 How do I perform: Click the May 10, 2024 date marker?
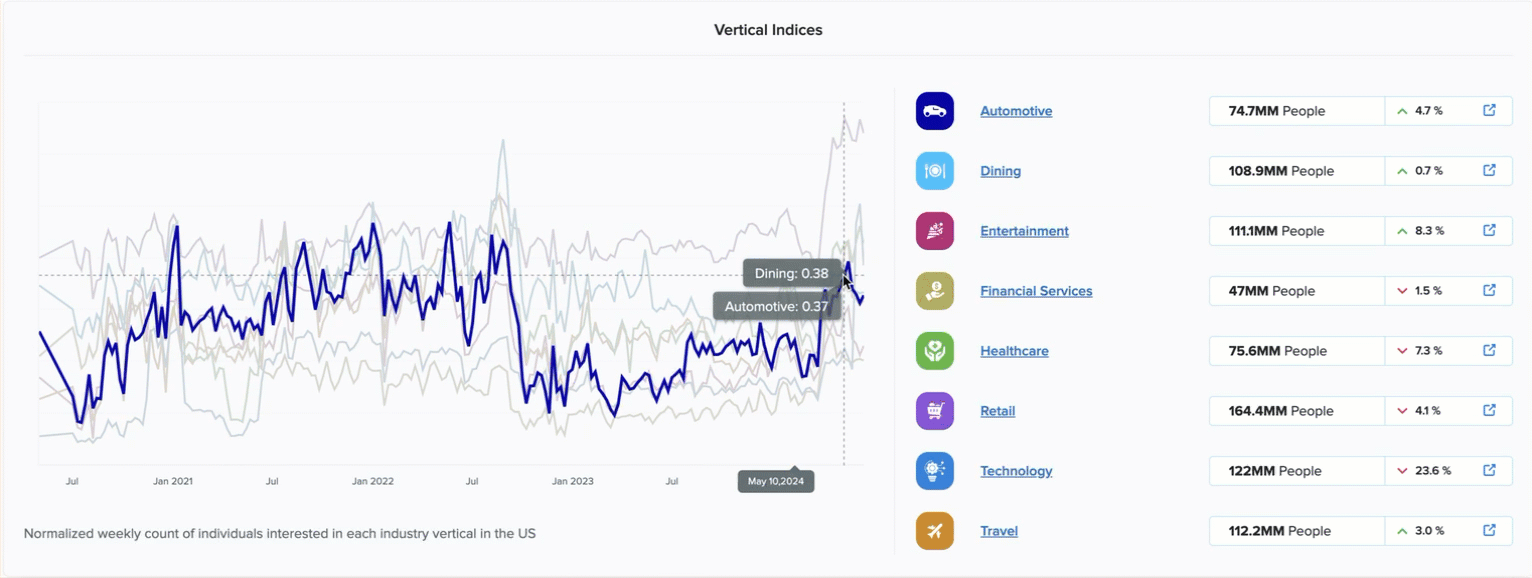click(776, 482)
